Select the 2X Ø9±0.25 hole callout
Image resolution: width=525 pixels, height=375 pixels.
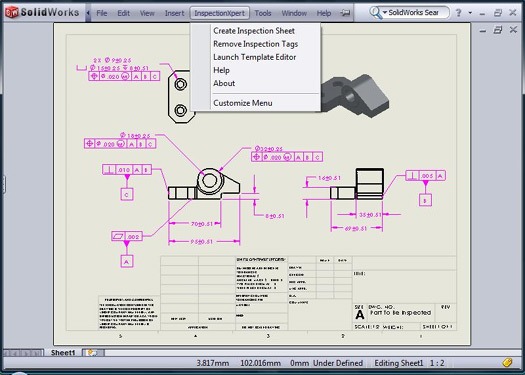112,60
